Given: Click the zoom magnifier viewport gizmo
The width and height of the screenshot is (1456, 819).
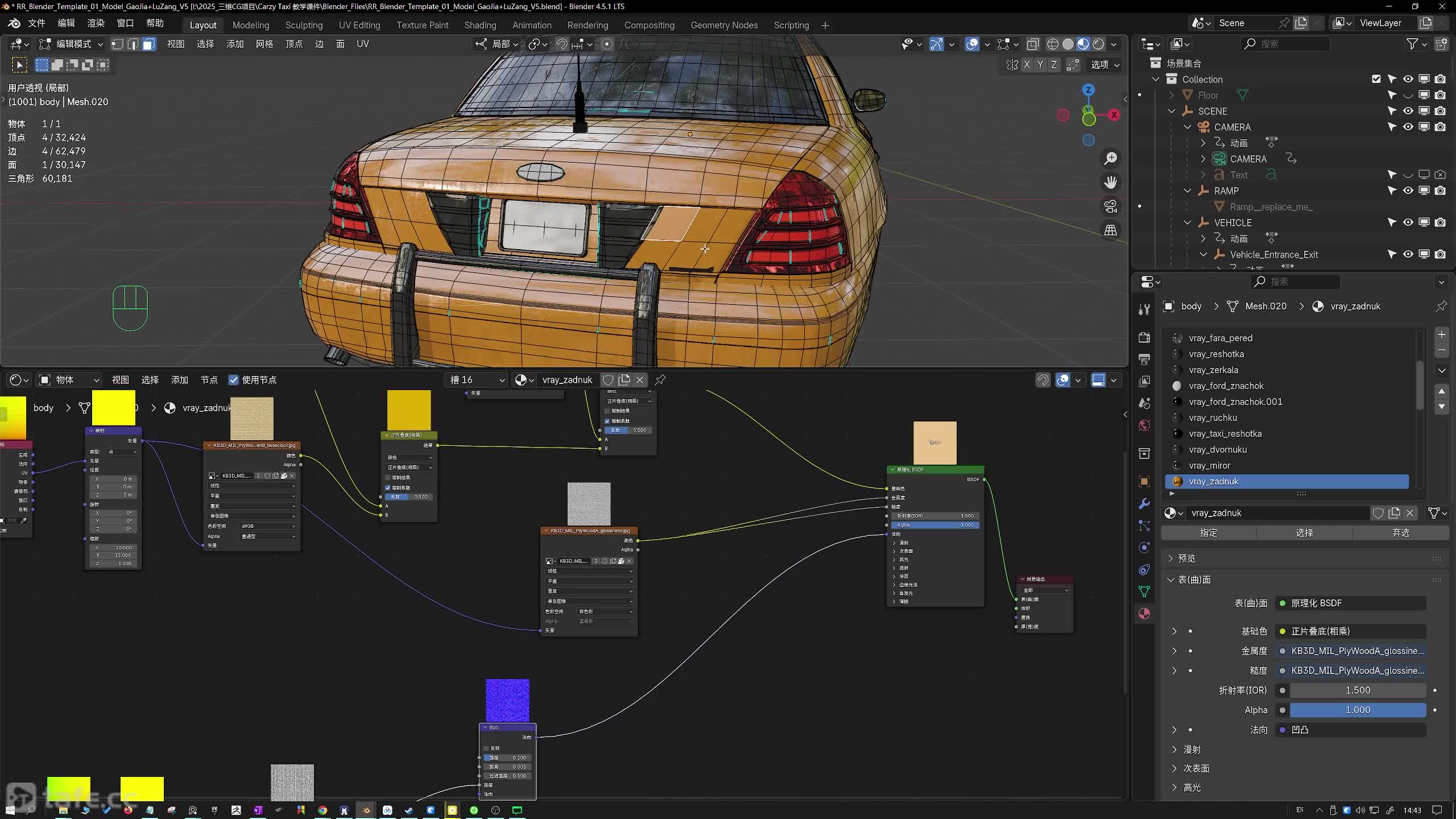Looking at the screenshot, I should pos(1110,159).
